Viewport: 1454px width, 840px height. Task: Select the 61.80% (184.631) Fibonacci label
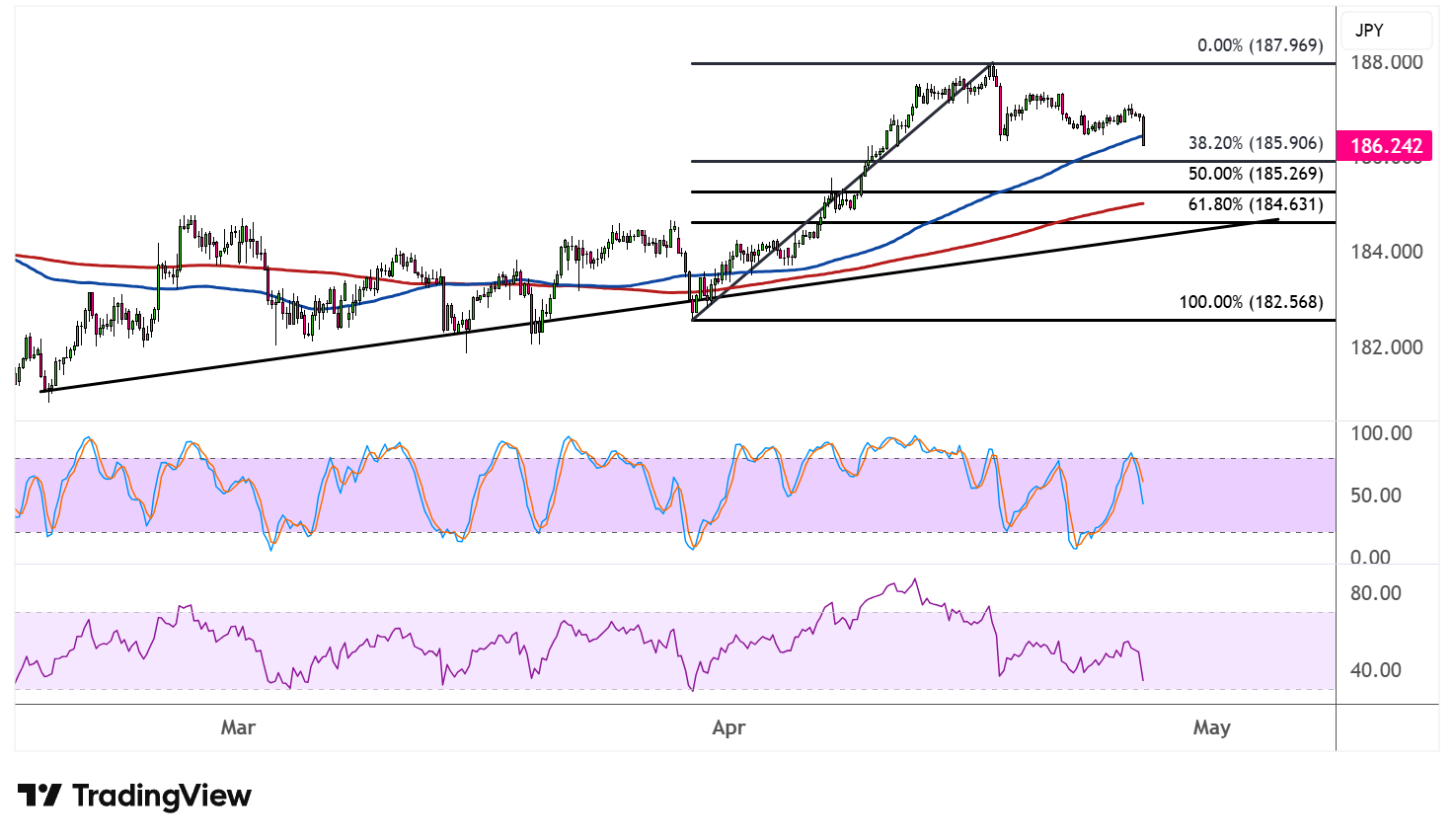[x=1256, y=204]
